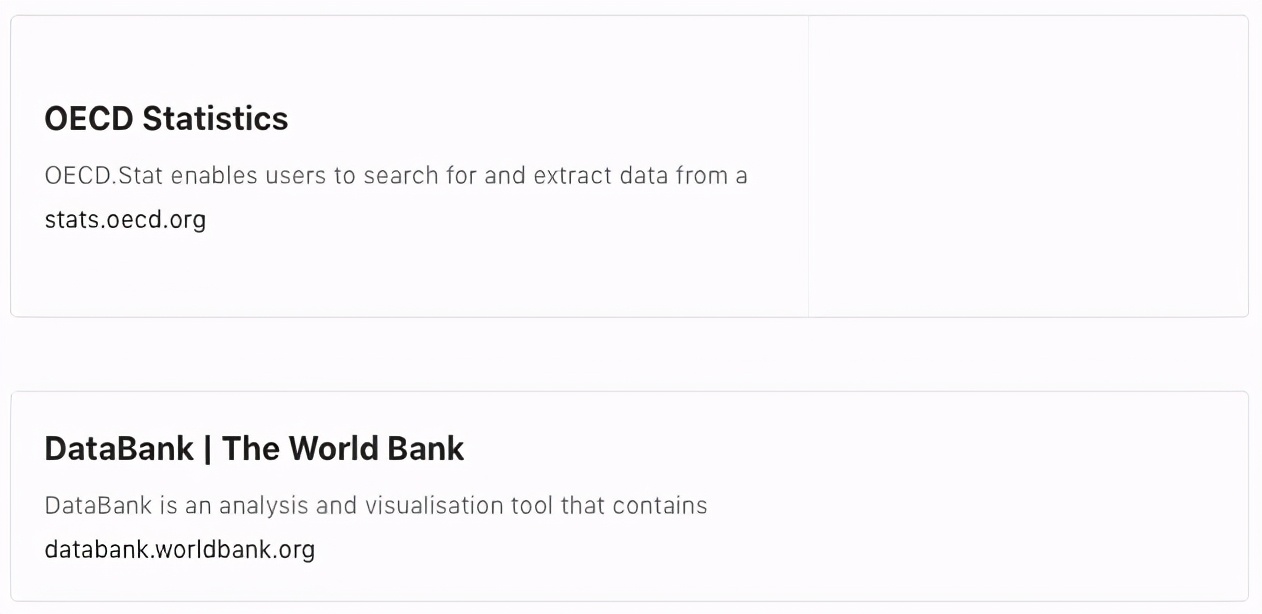Click "The World Bank" in the second heading
1262x614 pixels.
(343, 449)
